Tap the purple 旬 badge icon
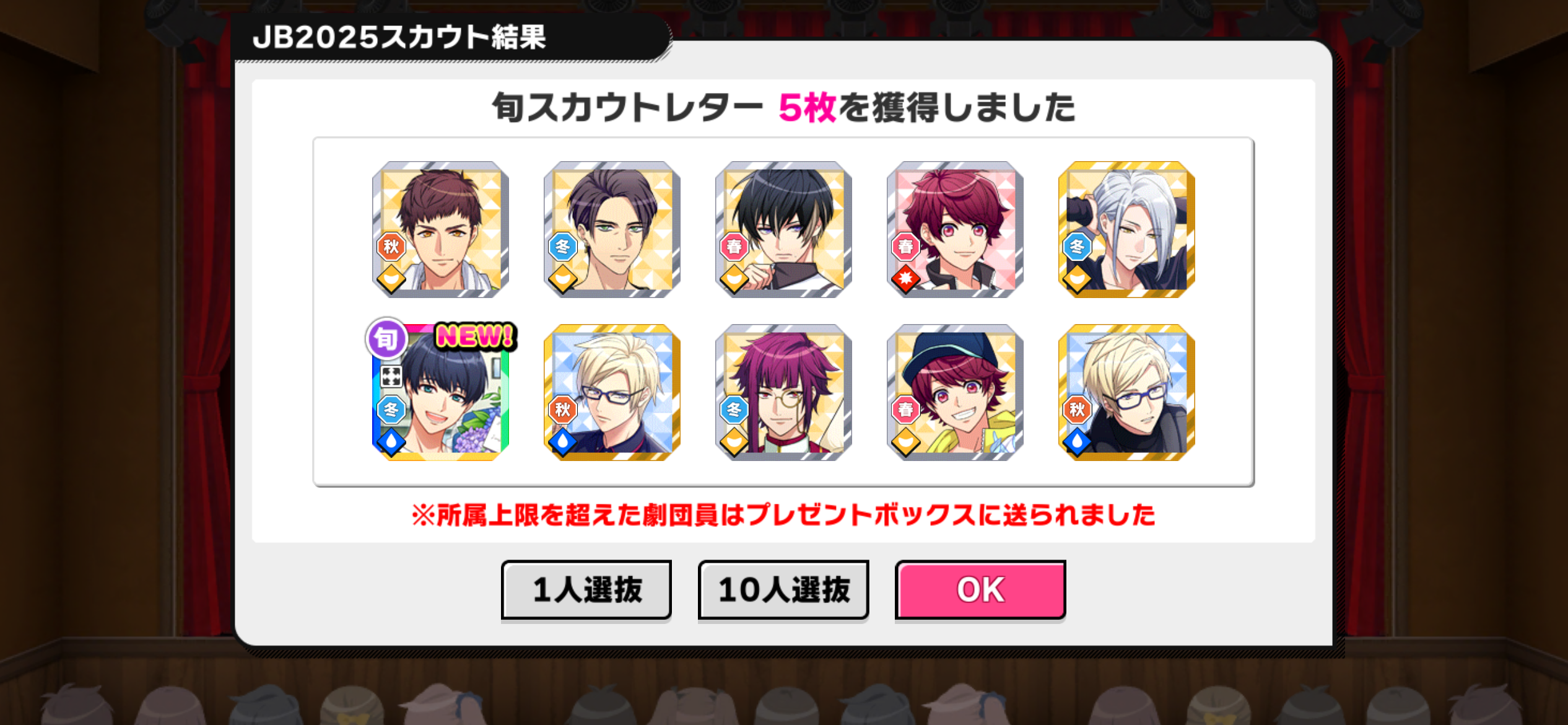Image resolution: width=1568 pixels, height=725 pixels. [386, 338]
